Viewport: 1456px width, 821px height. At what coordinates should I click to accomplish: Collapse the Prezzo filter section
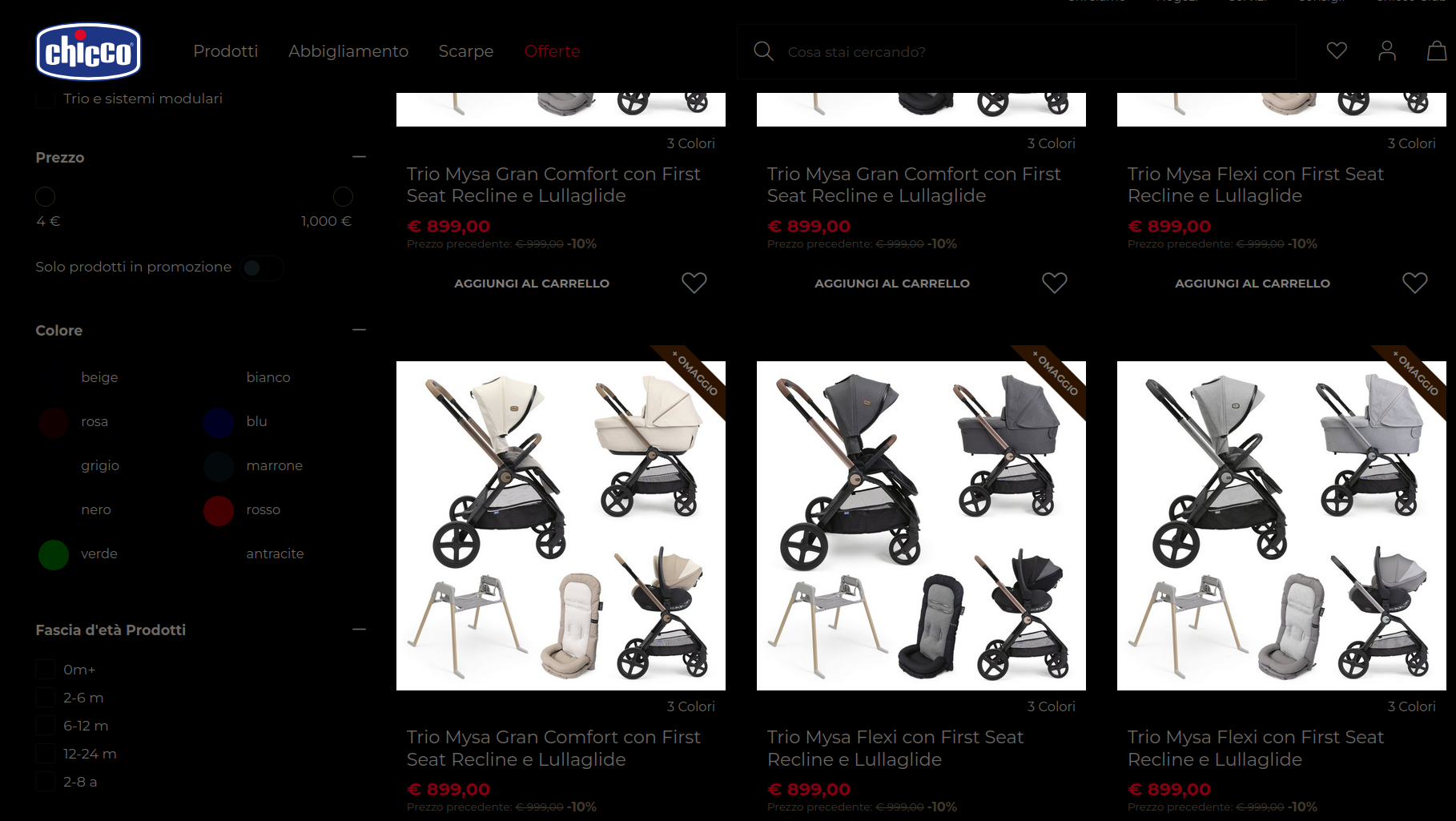pos(359,157)
